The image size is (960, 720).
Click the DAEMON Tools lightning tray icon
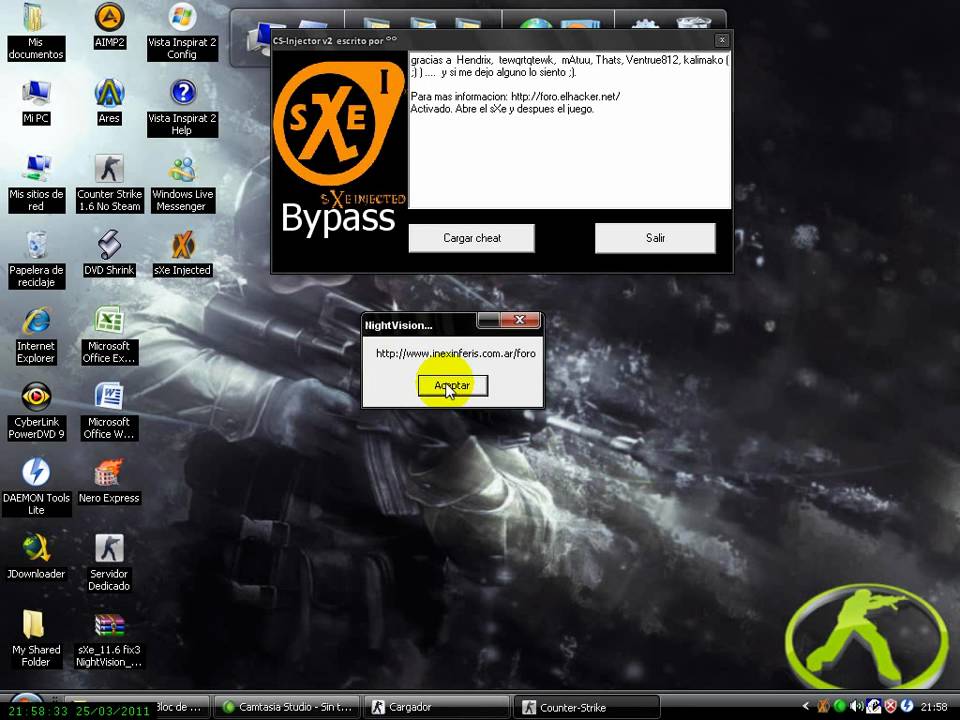pos(907,707)
